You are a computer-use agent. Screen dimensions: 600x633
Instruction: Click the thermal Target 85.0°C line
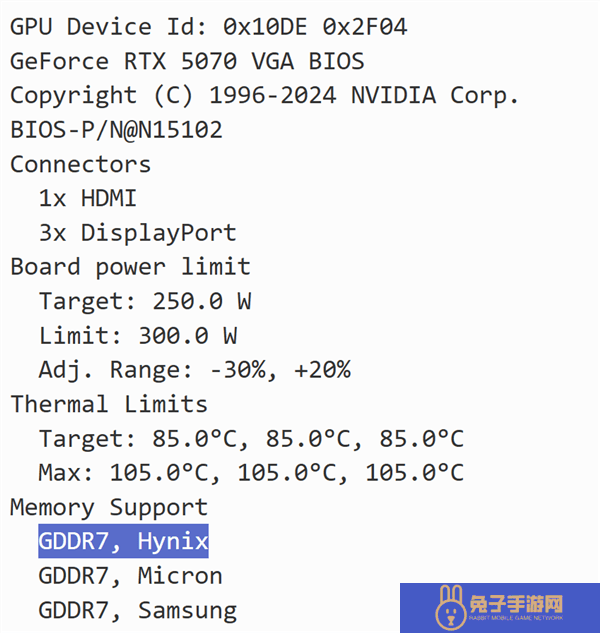click(x=252, y=439)
